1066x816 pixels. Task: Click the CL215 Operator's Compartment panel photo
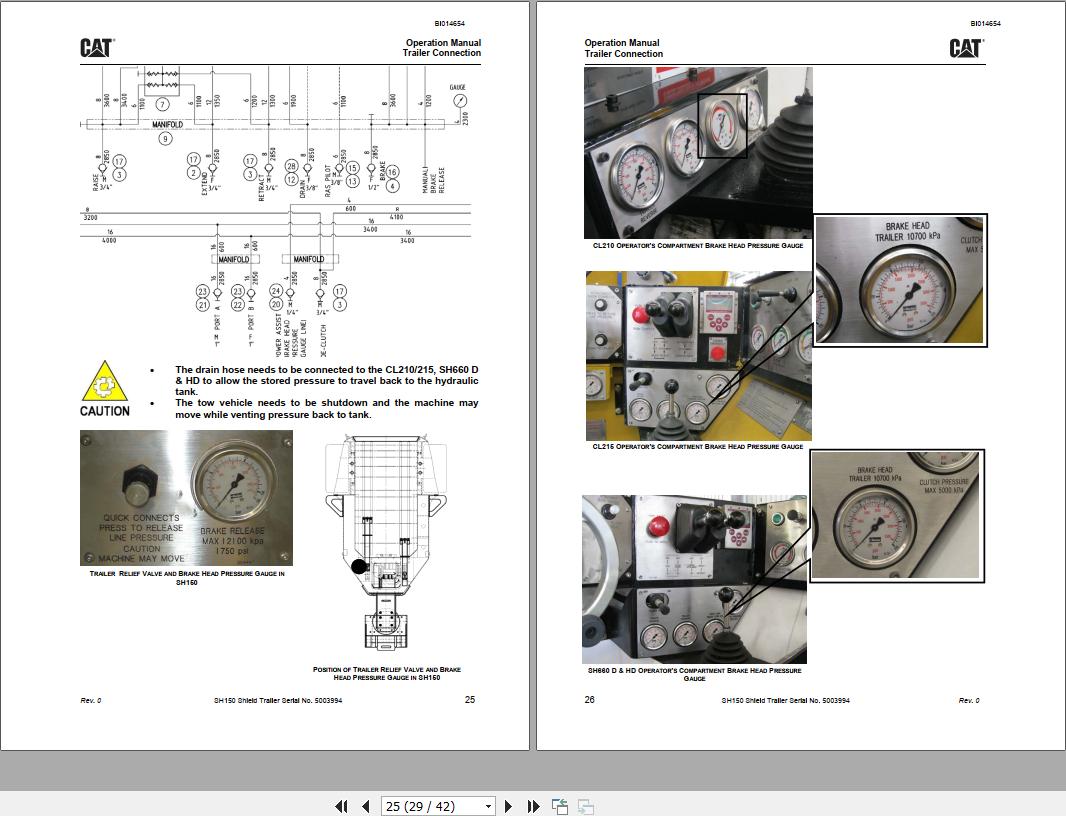tap(697, 355)
